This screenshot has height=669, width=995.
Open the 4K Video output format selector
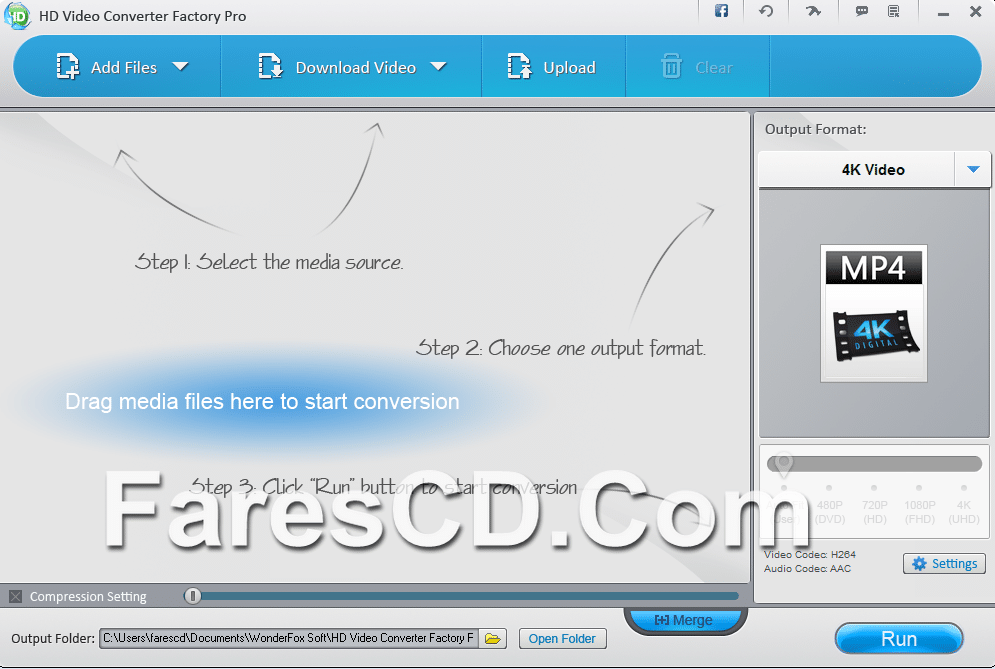pyautogui.click(x=874, y=169)
